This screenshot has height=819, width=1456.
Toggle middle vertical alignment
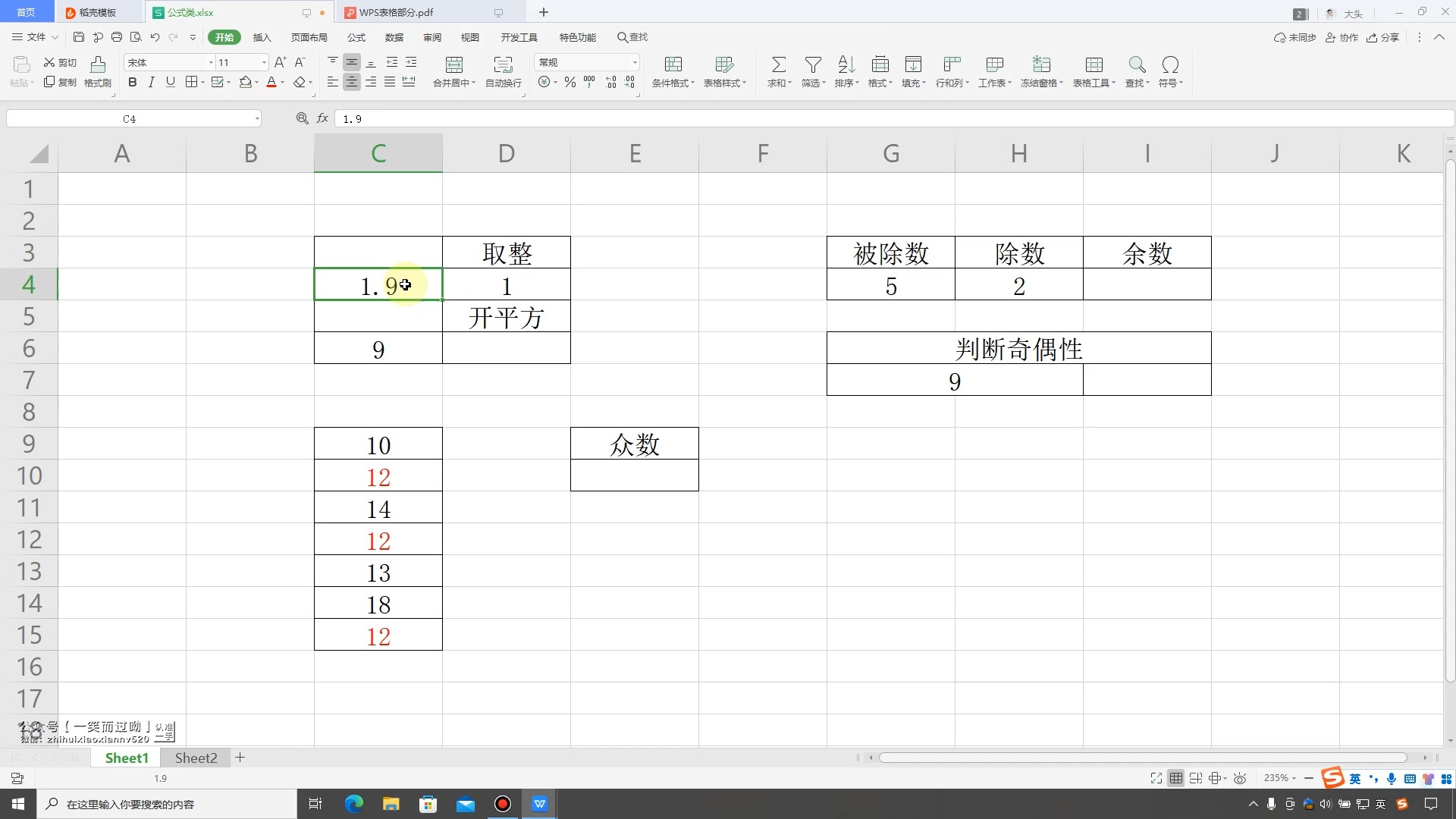point(352,62)
